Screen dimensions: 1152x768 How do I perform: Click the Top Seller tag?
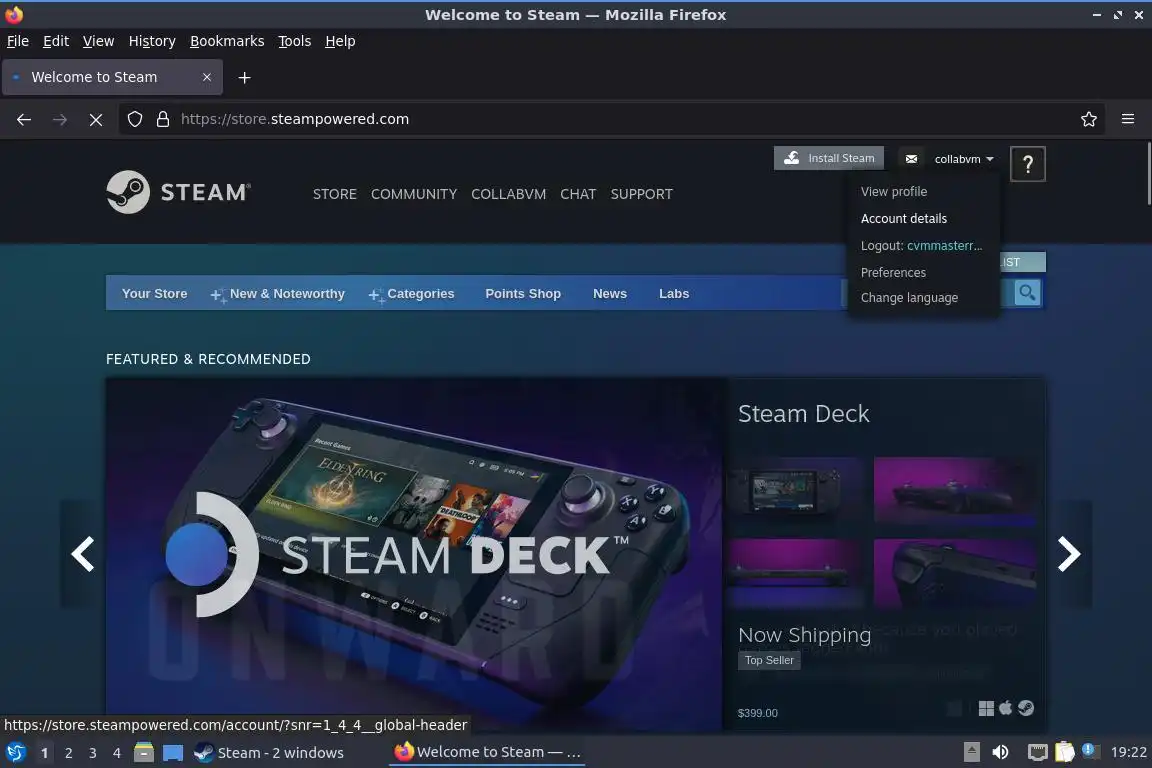[768, 660]
